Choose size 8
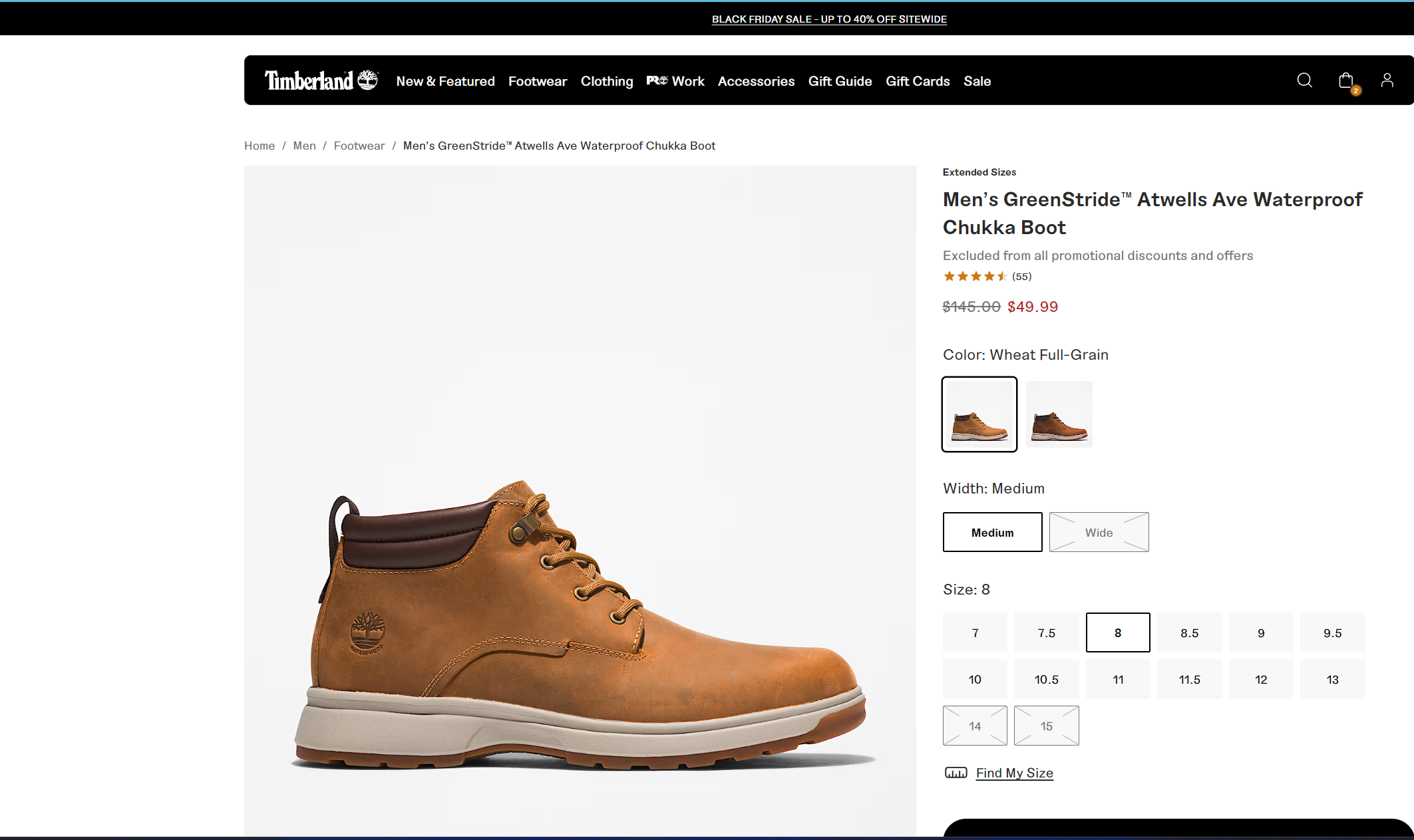Viewport: 1414px width, 840px height. pos(1118,632)
